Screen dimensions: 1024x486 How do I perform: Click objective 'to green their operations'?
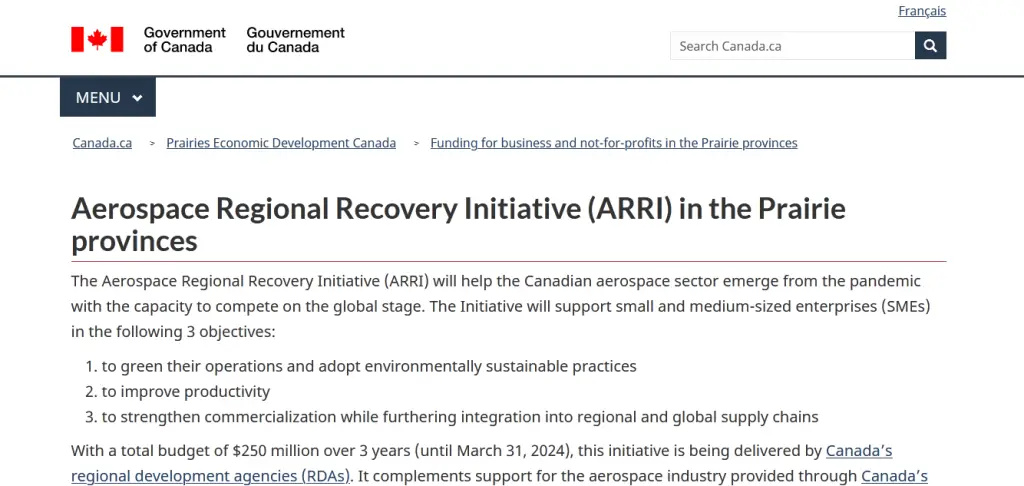pos(369,366)
